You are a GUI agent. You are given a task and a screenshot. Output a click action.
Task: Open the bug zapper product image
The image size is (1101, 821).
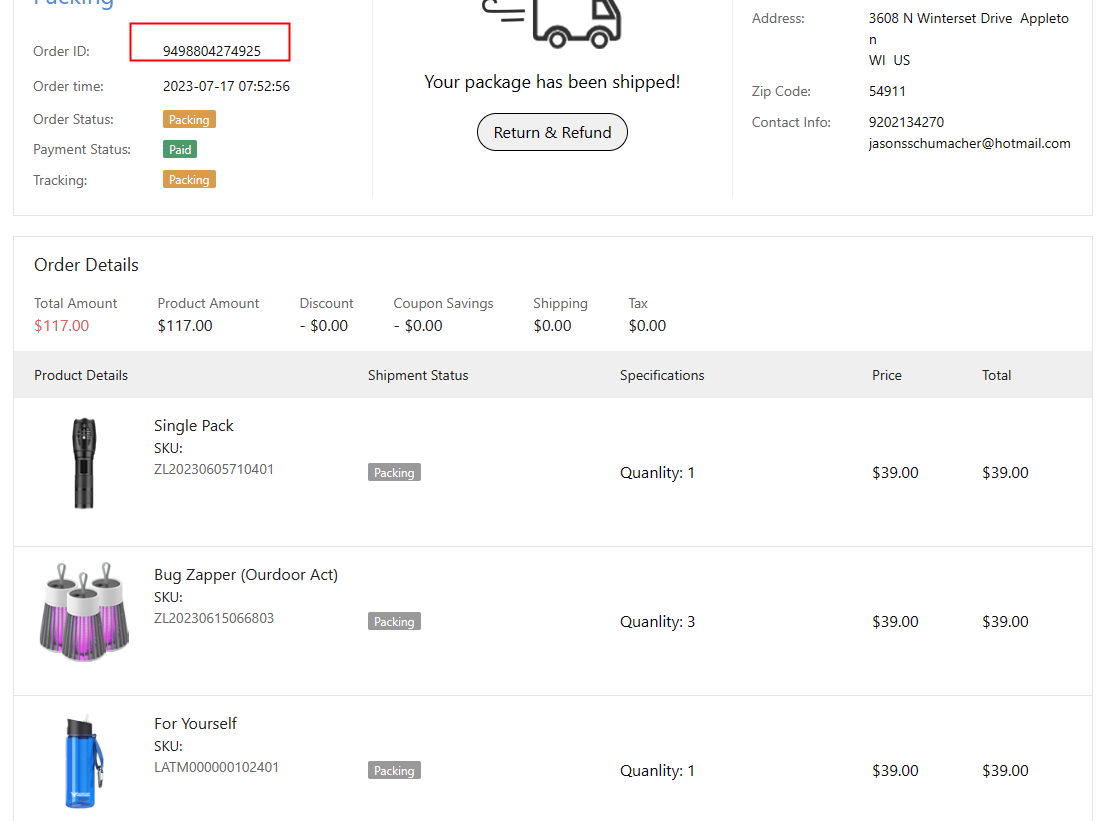click(x=83, y=611)
